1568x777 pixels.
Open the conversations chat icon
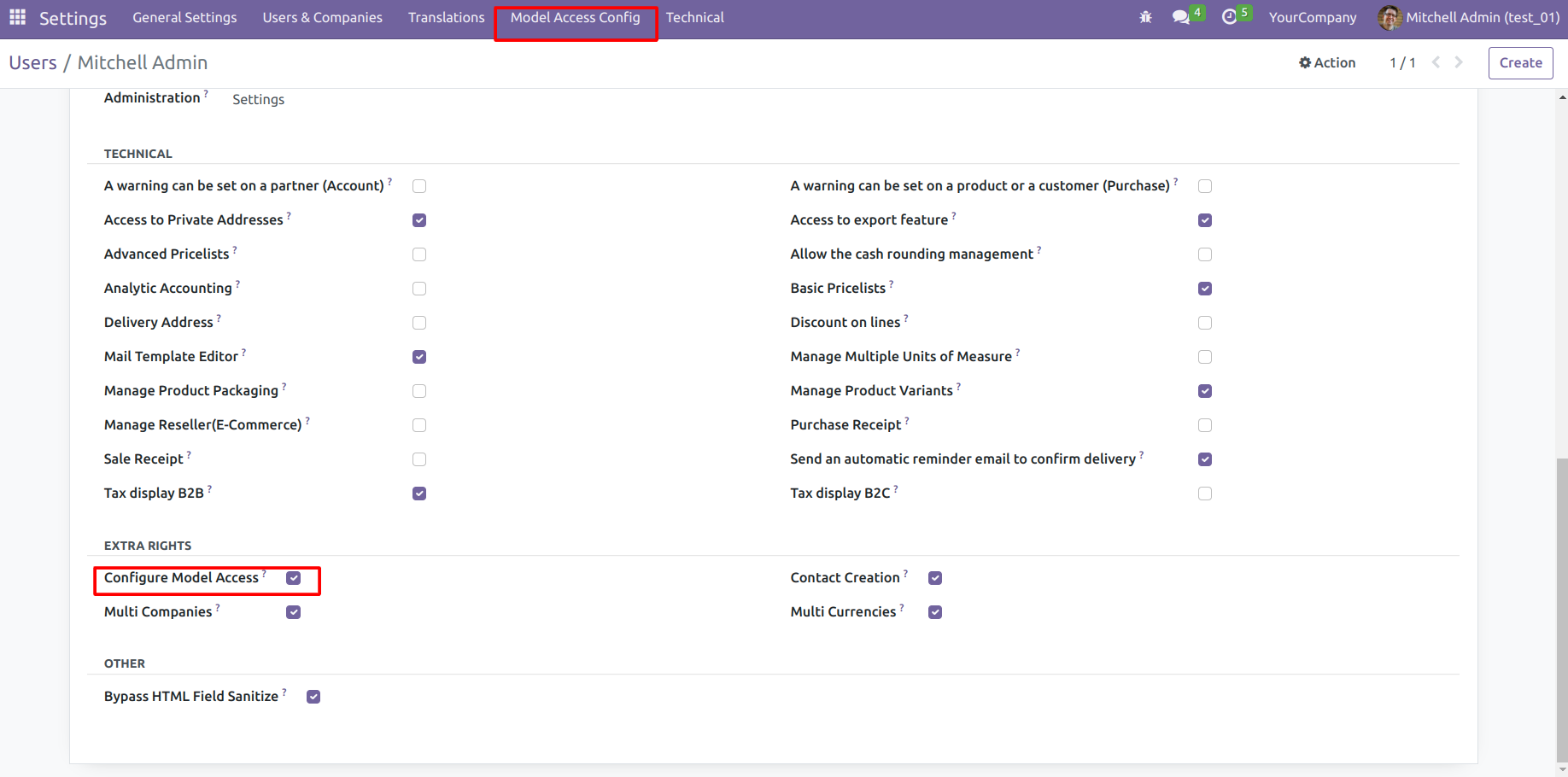pyautogui.click(x=1180, y=17)
